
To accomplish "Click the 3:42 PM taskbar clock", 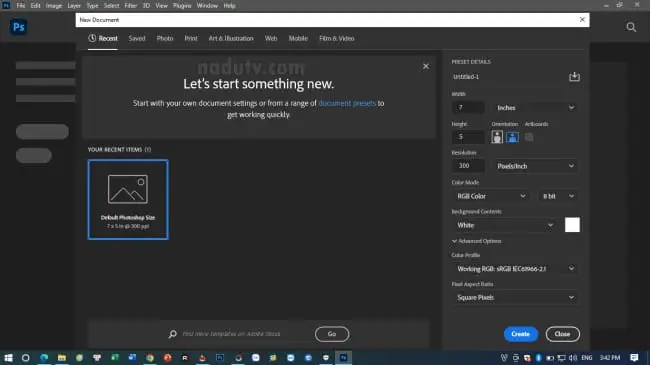I will coord(610,358).
